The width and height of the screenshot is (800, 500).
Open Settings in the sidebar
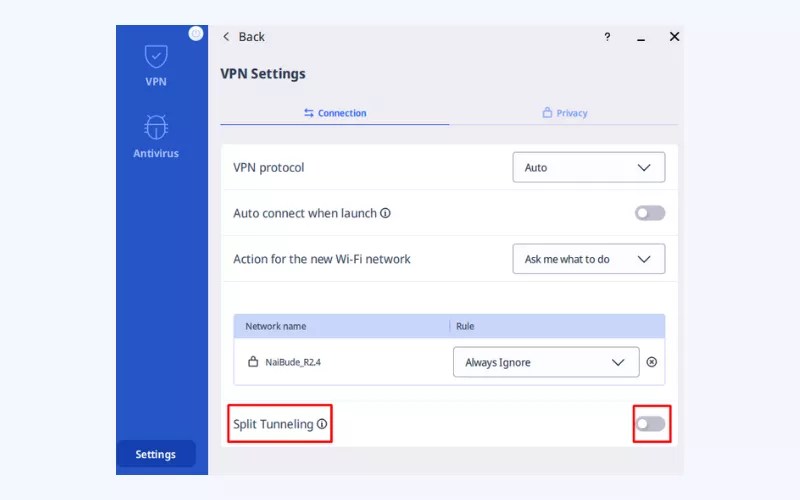[156, 454]
